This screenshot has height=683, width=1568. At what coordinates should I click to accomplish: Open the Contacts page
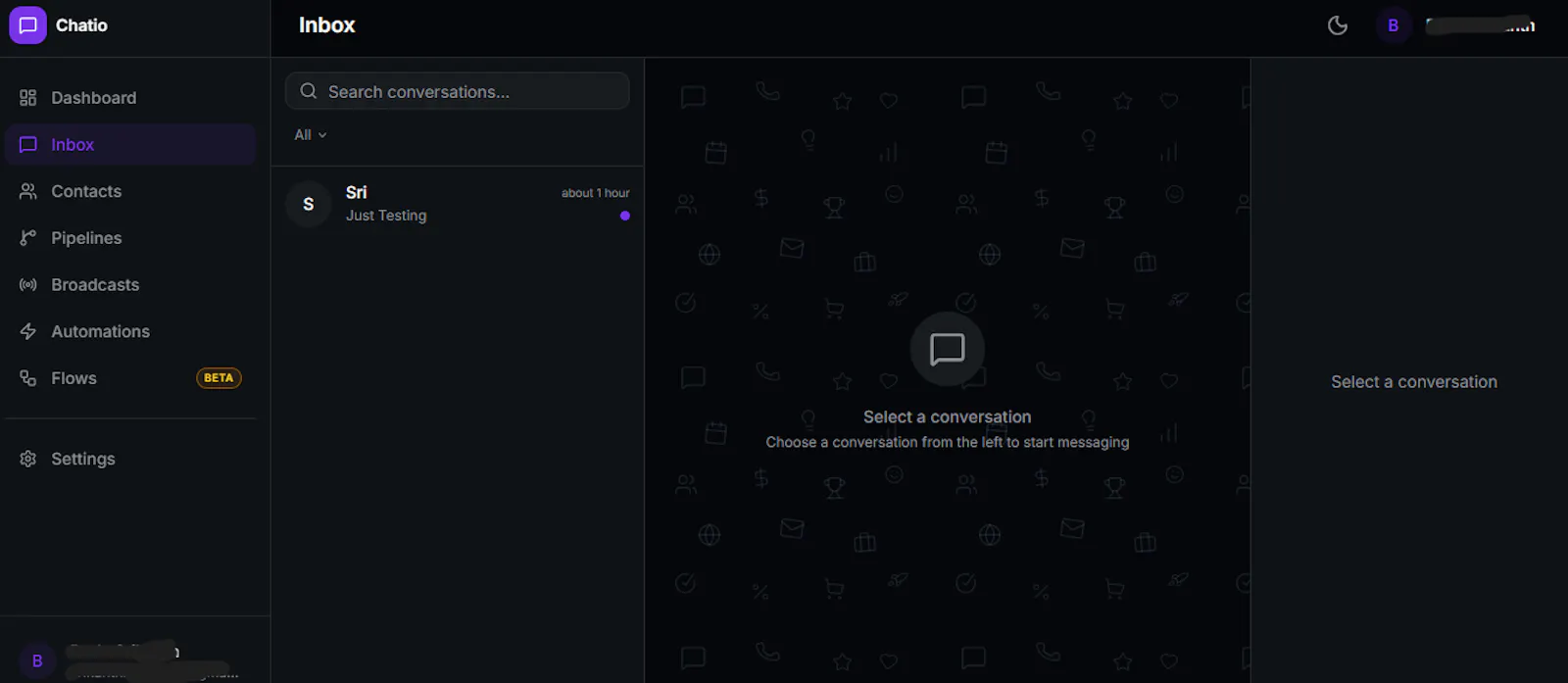coord(130,192)
